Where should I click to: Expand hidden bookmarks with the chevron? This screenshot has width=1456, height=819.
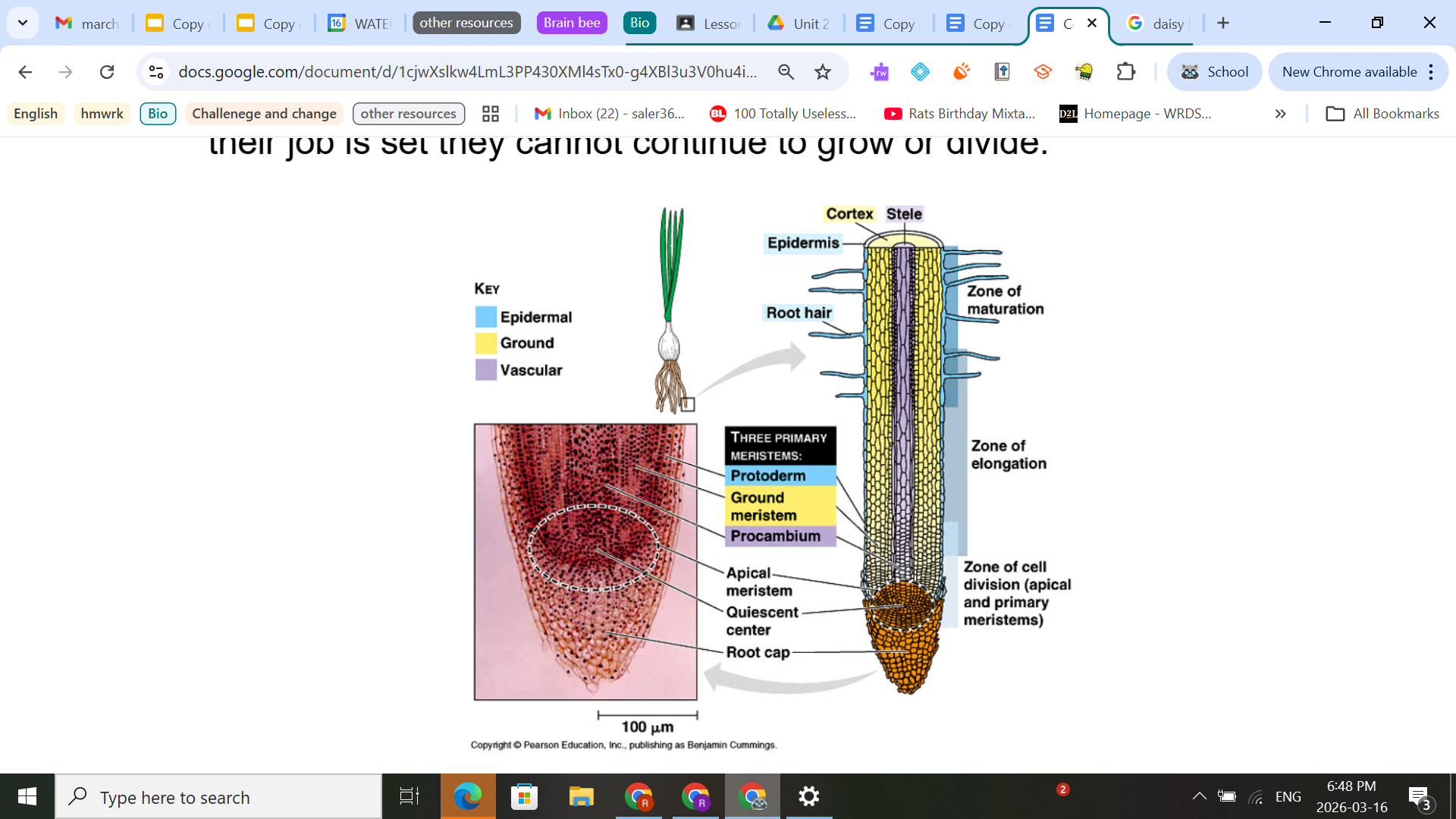pos(1280,114)
